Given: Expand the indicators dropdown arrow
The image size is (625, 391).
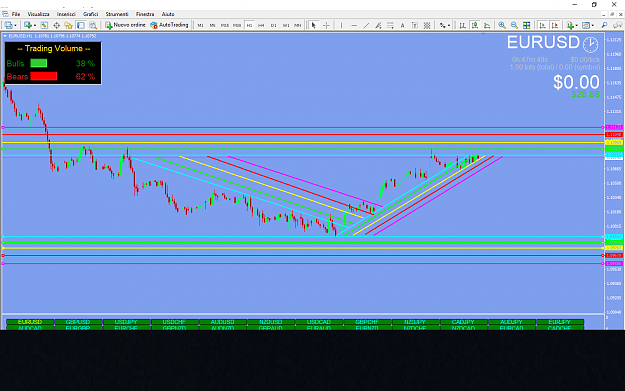Looking at the screenshot, I should 577,26.
